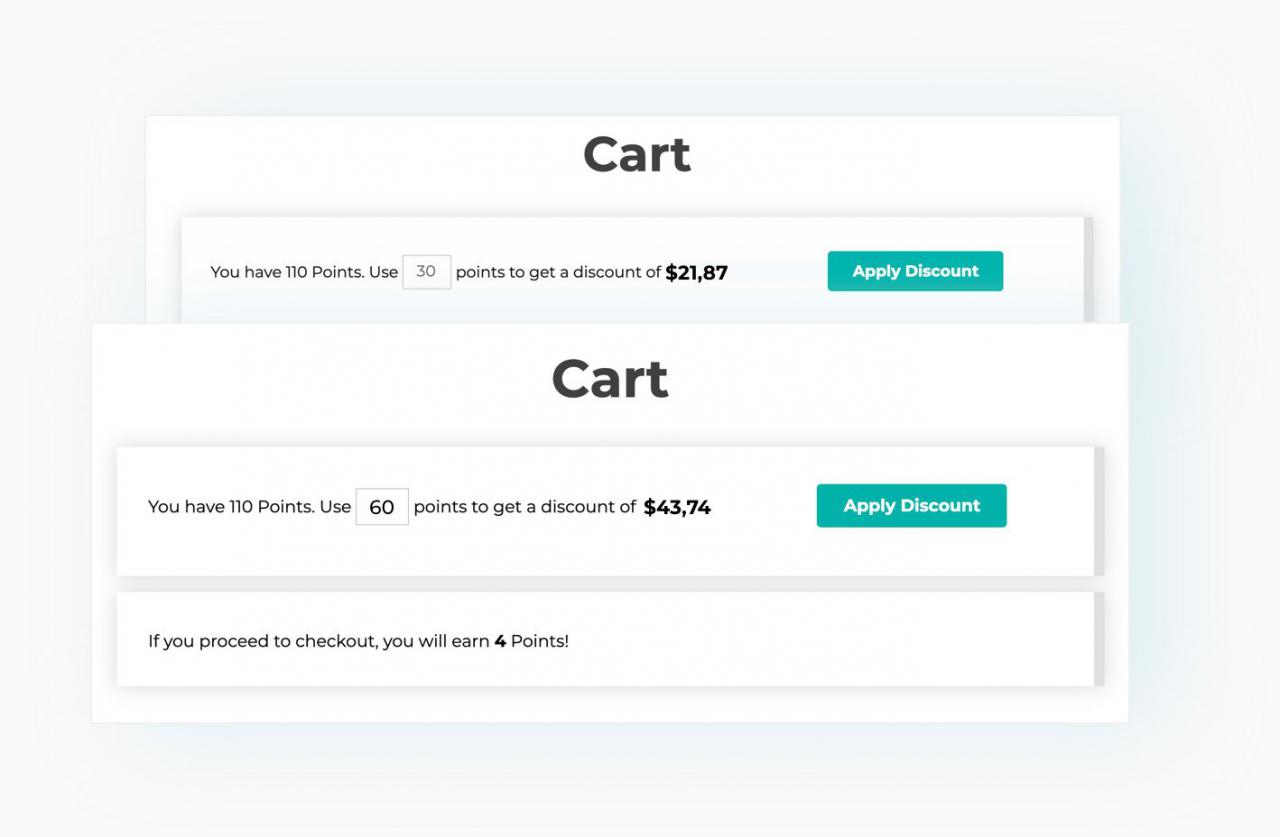Screen dimensions: 1280x837
Task: Click the top Cart heading
Action: [637, 153]
